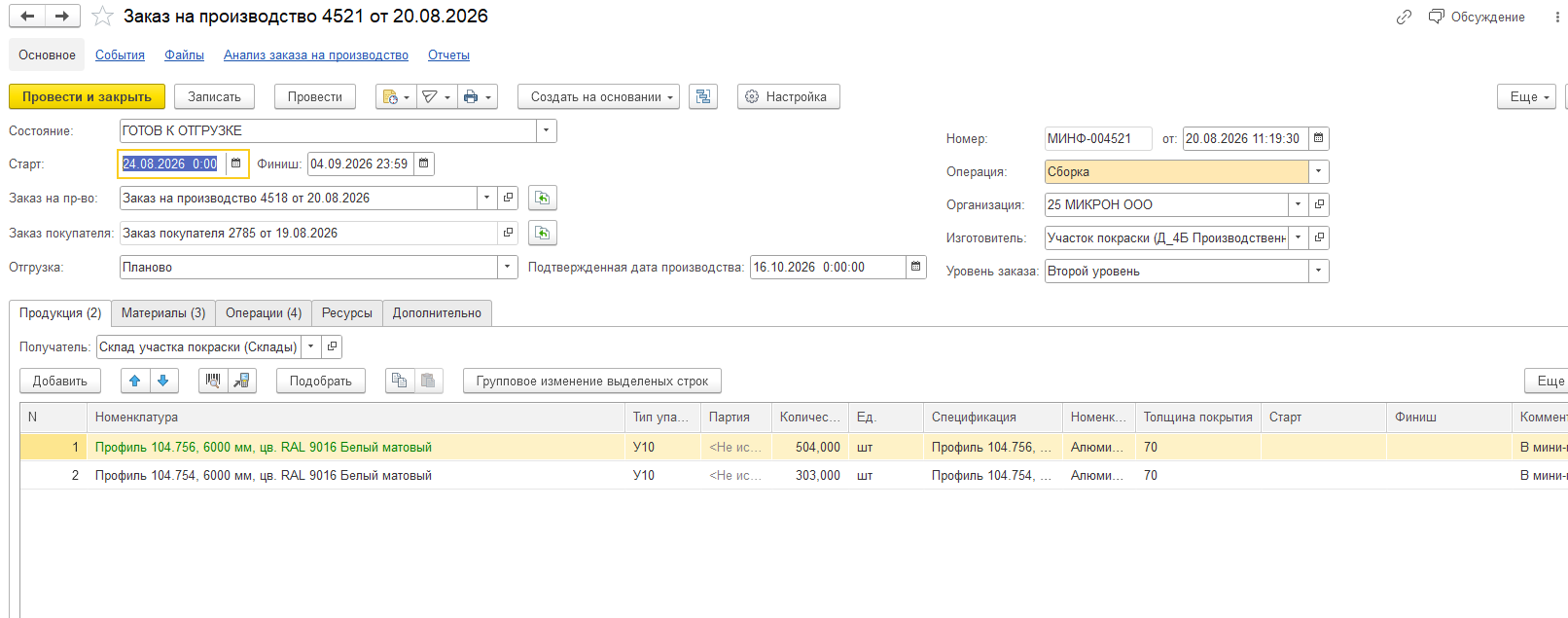This screenshot has height=618, width=1568.
Task: Switch to the Материалы (3) tab
Action: point(163,313)
